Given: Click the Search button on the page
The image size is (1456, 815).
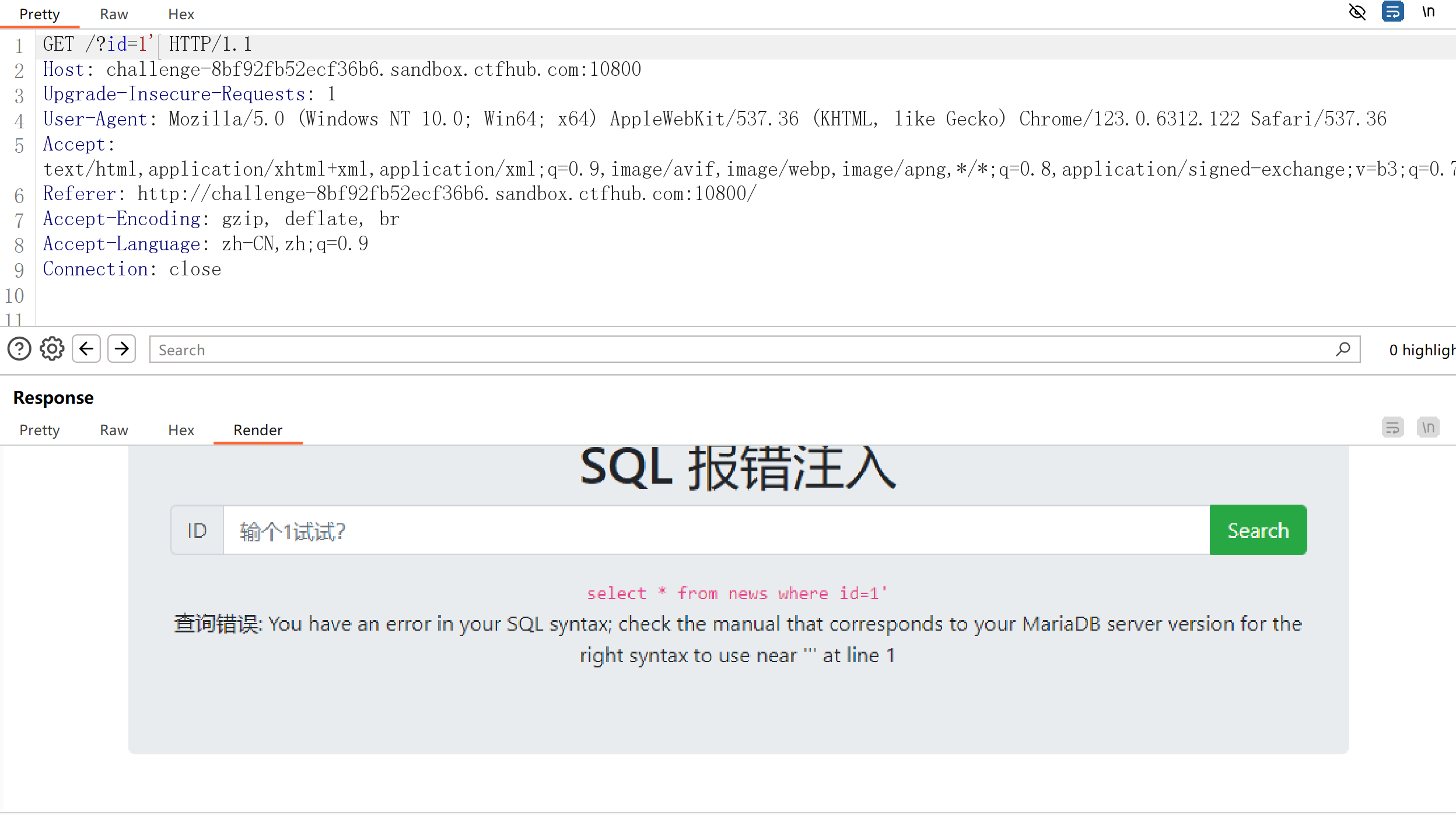Looking at the screenshot, I should tap(1258, 530).
